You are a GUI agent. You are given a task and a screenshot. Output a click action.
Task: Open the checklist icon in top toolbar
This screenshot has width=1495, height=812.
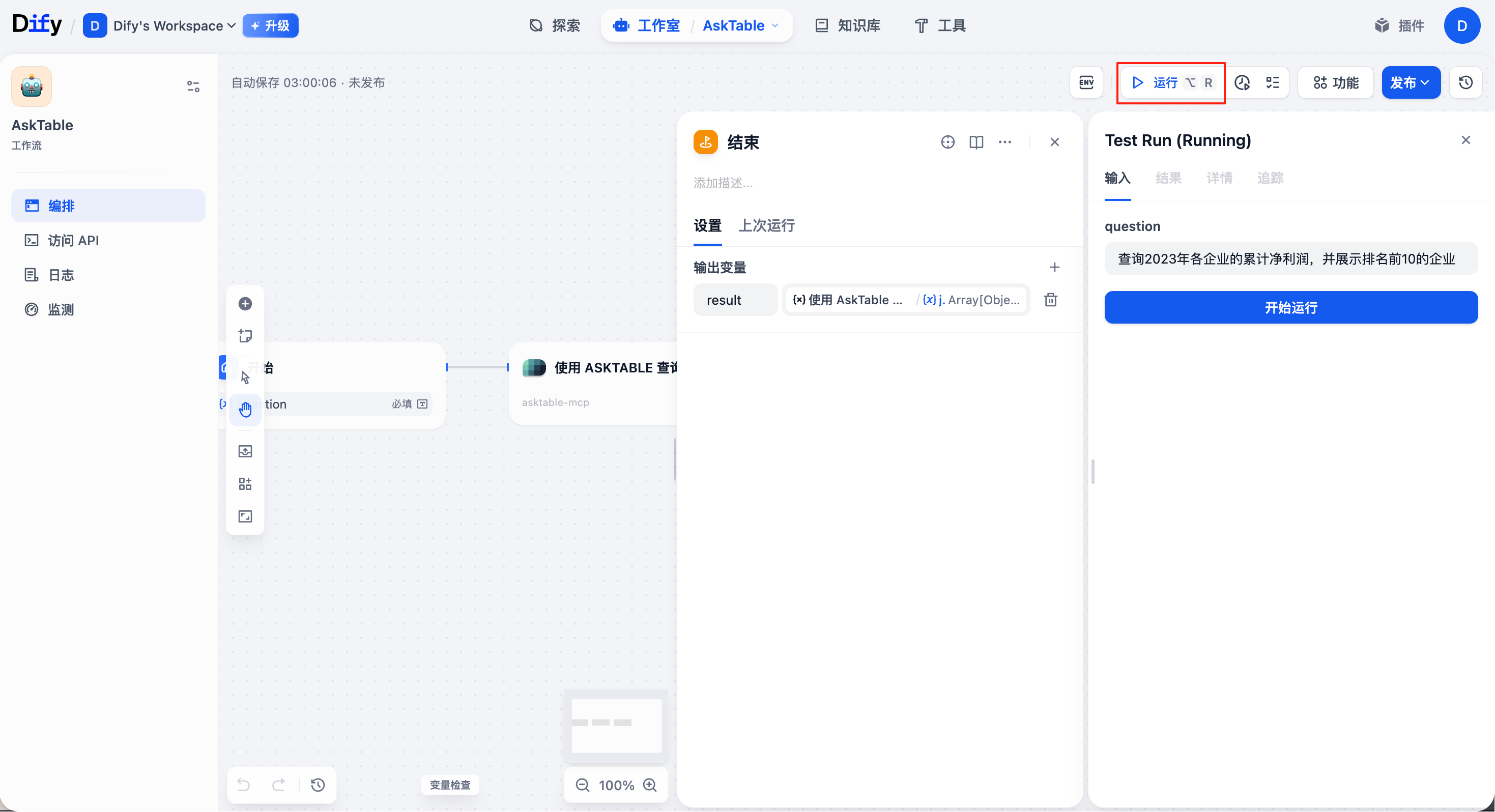click(x=1272, y=82)
